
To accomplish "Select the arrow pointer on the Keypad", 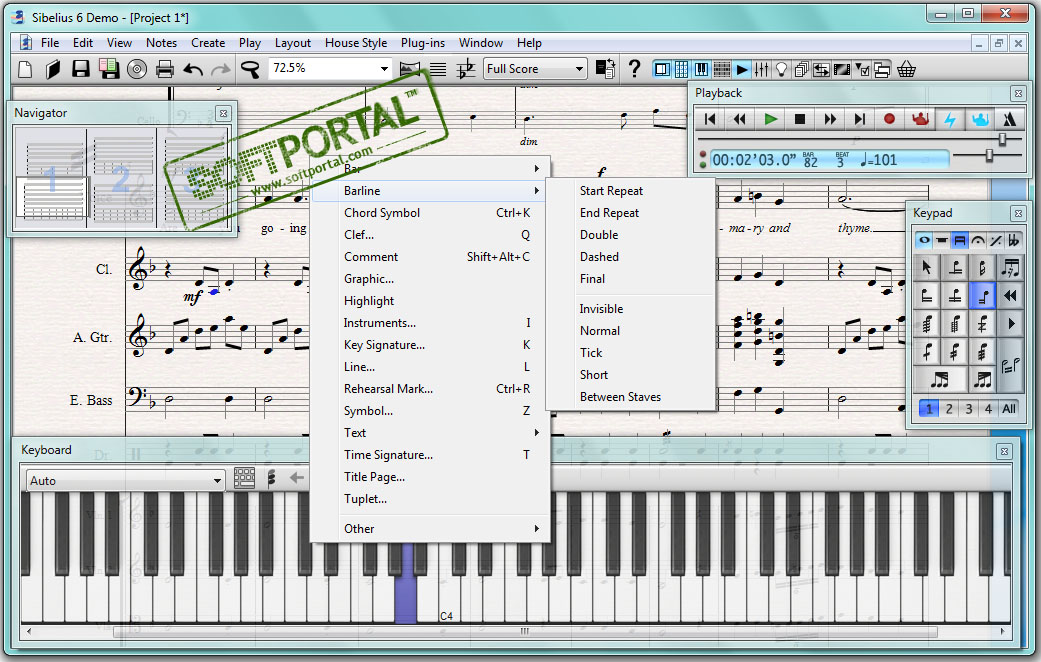I will 926,268.
